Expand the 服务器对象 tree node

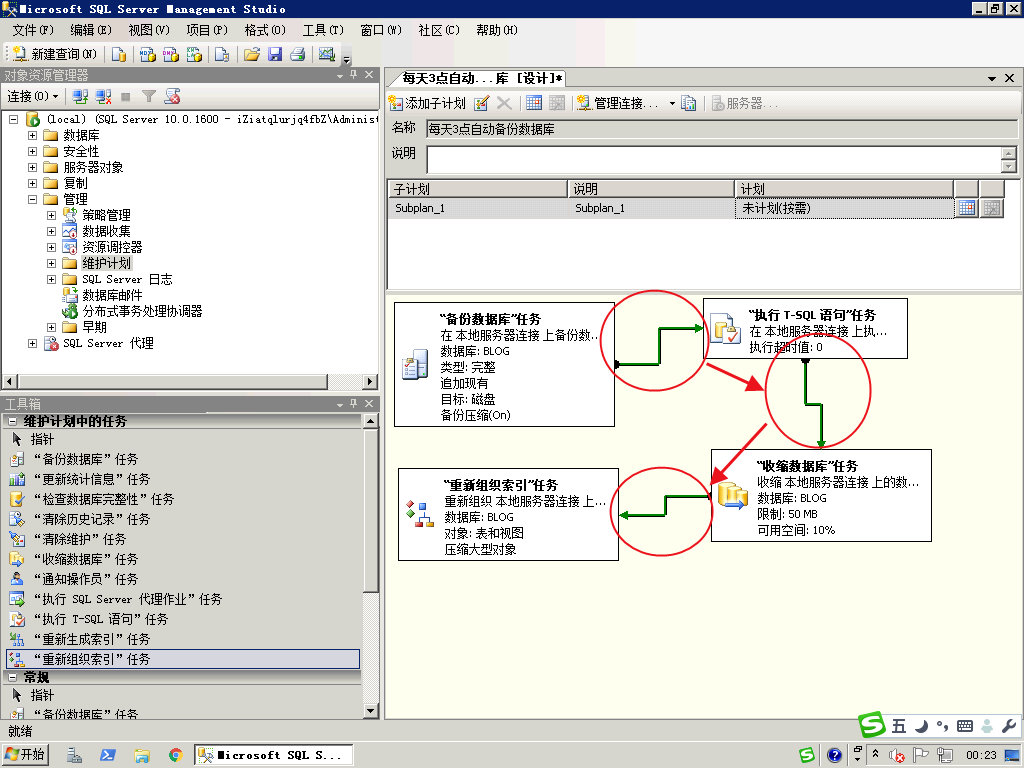[32, 167]
